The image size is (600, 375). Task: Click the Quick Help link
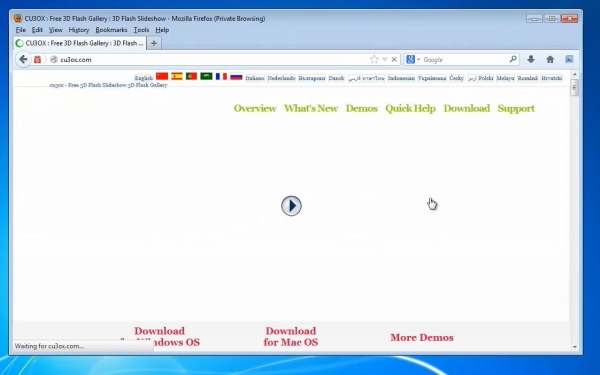410,108
